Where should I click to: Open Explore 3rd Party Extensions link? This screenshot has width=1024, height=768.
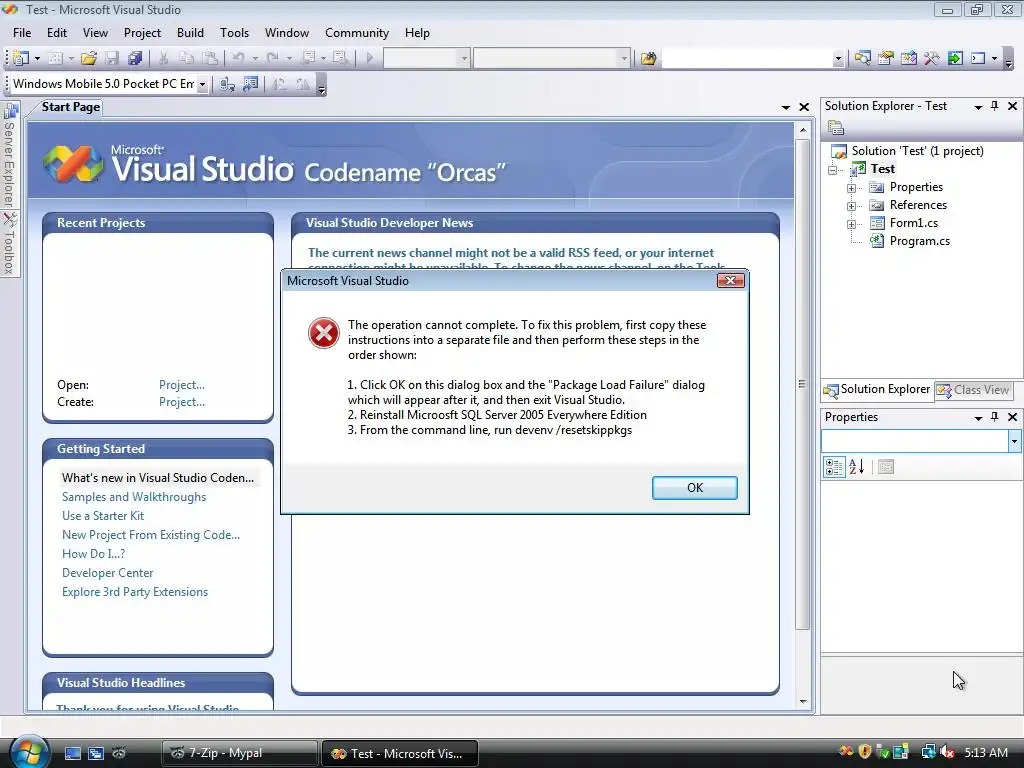(135, 592)
